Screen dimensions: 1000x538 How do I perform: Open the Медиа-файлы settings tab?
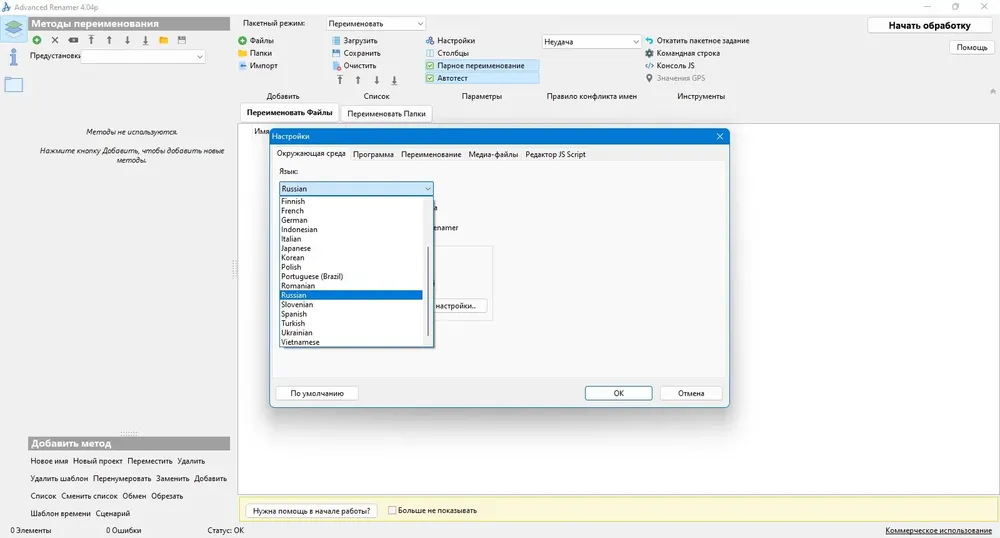493,154
